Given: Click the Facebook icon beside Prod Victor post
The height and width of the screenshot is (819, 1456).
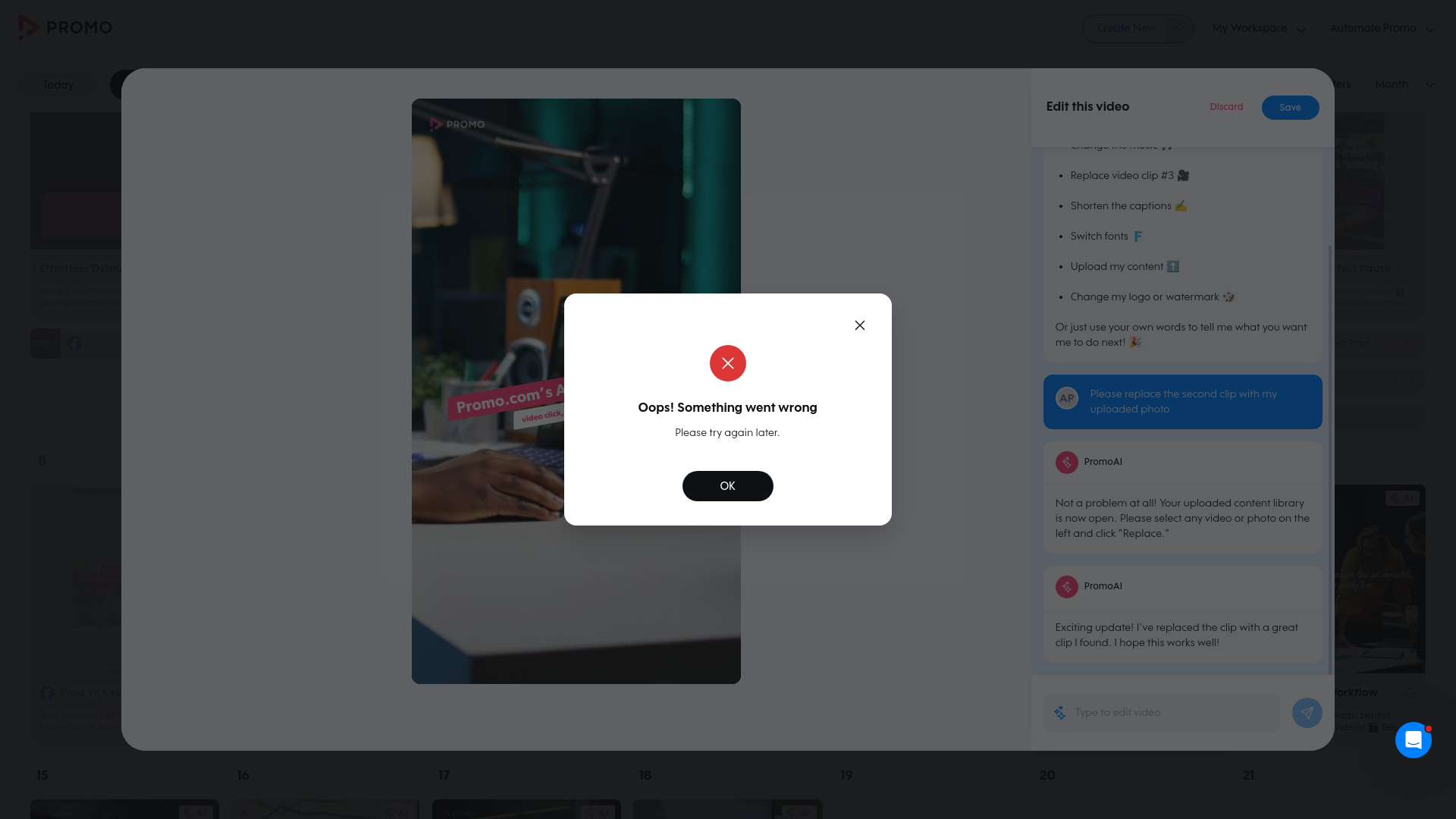Looking at the screenshot, I should pyautogui.click(x=47, y=693).
